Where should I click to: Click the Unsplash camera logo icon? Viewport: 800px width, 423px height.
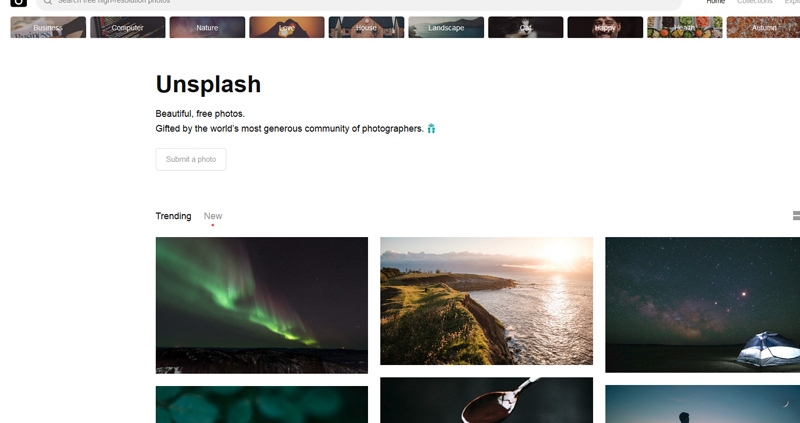click(x=18, y=2)
